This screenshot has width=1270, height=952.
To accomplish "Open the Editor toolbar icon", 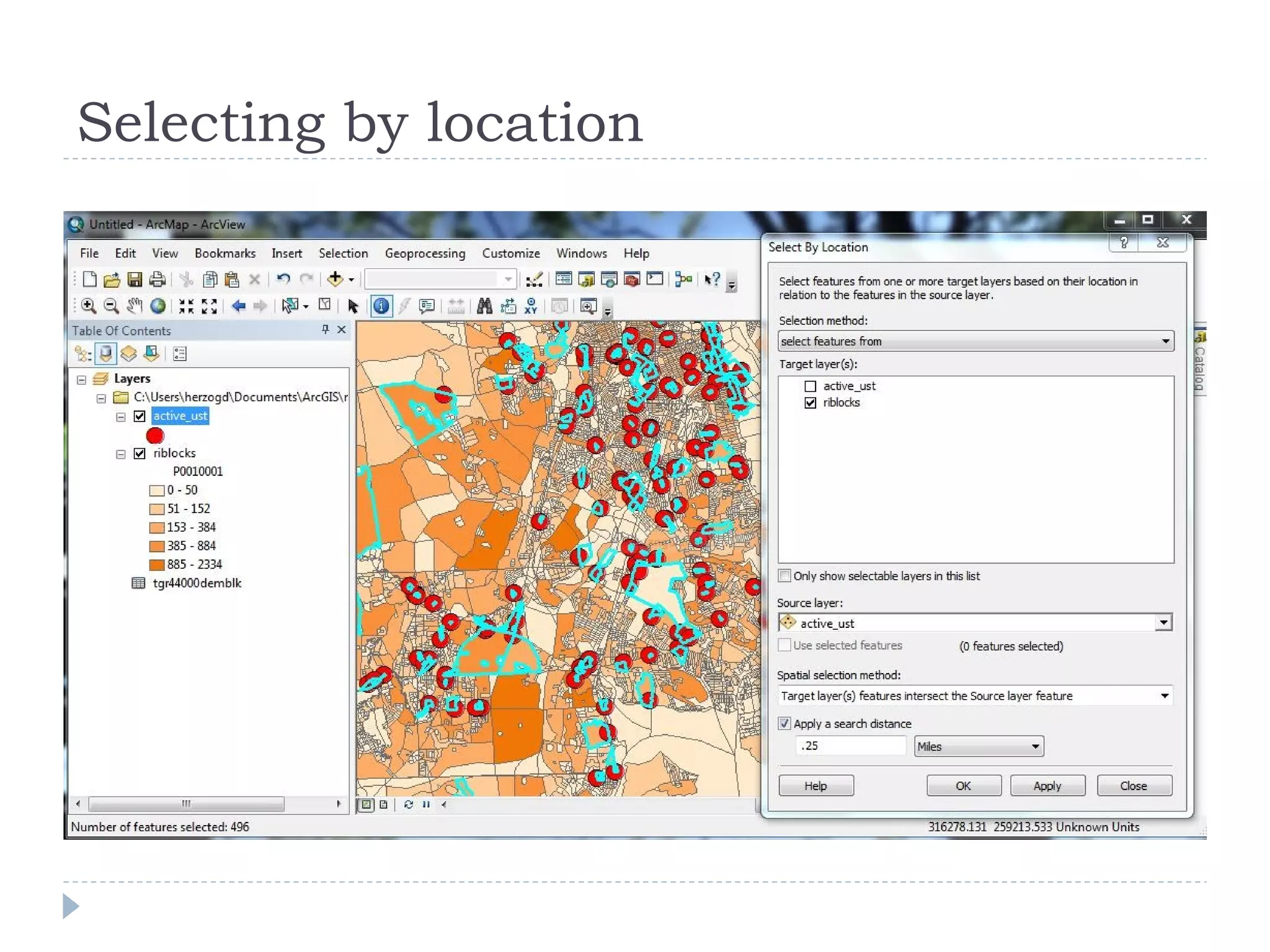I will (534, 280).
